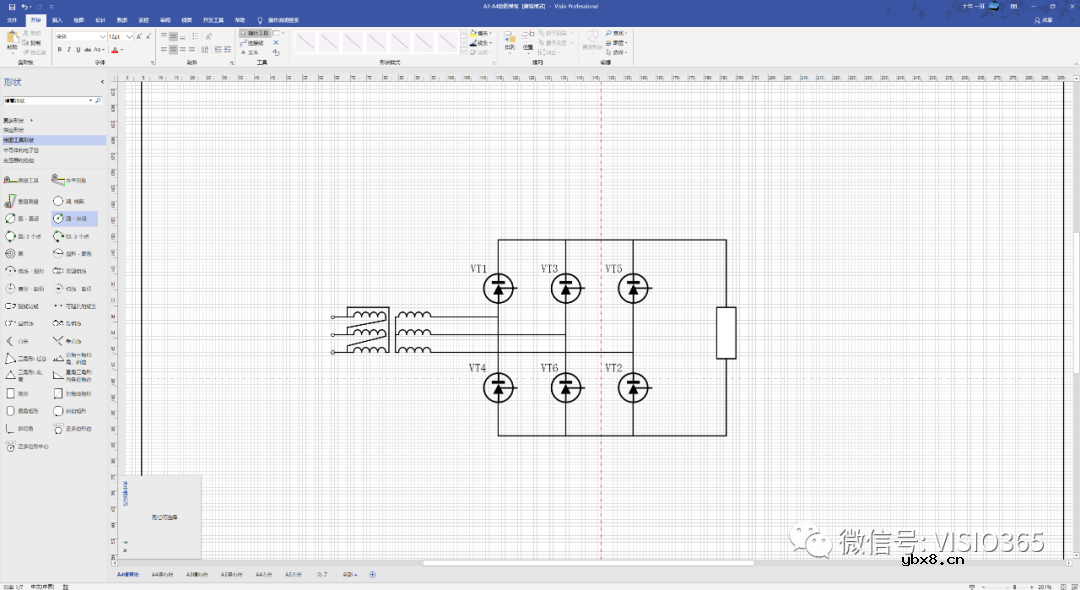The width and height of the screenshot is (1080, 590).
Task: Toggle bold formatting
Action: [x=59, y=49]
